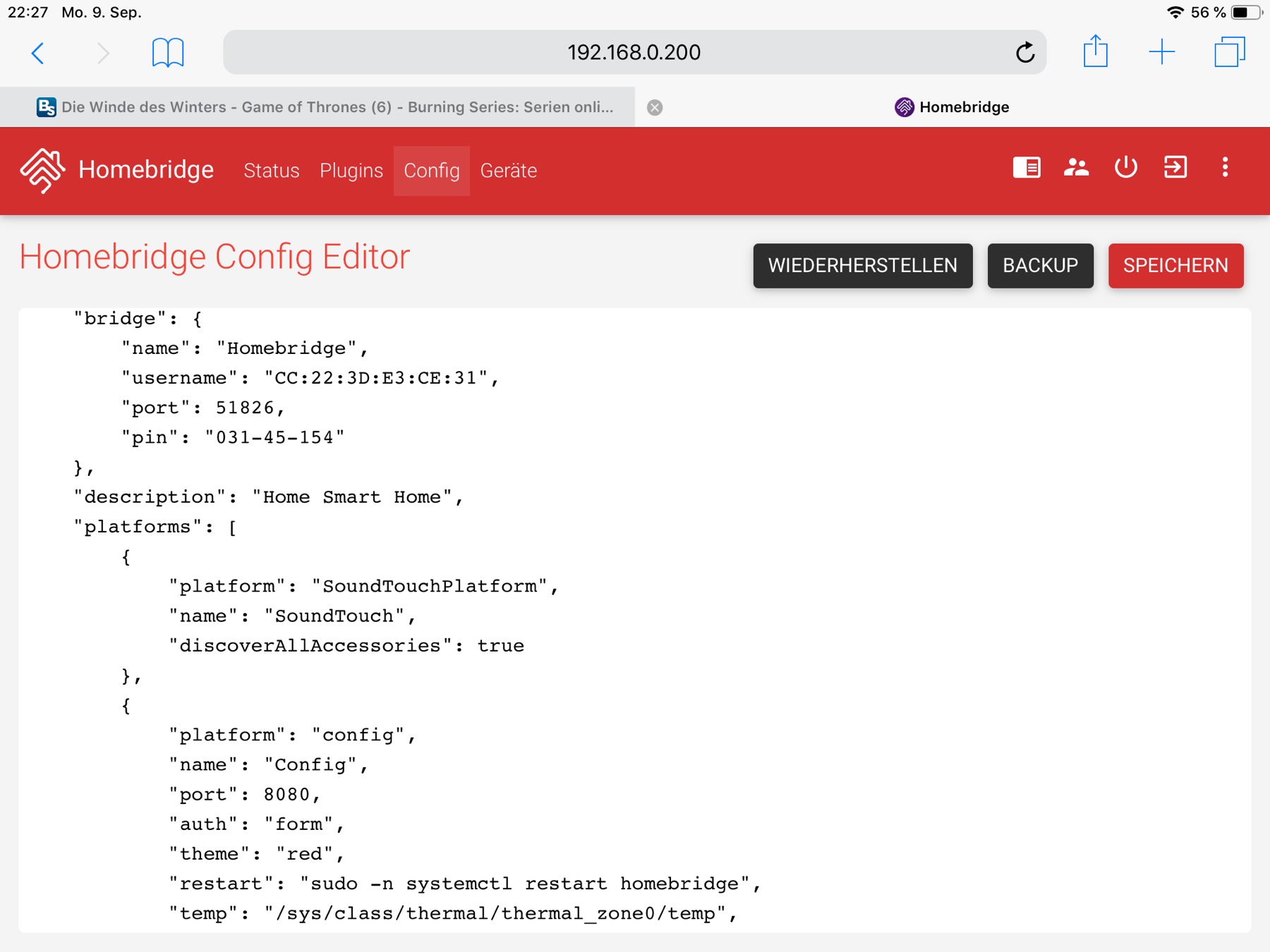Screen dimensions: 1270x952
Task: Click the power restart icon
Action: 1125,168
